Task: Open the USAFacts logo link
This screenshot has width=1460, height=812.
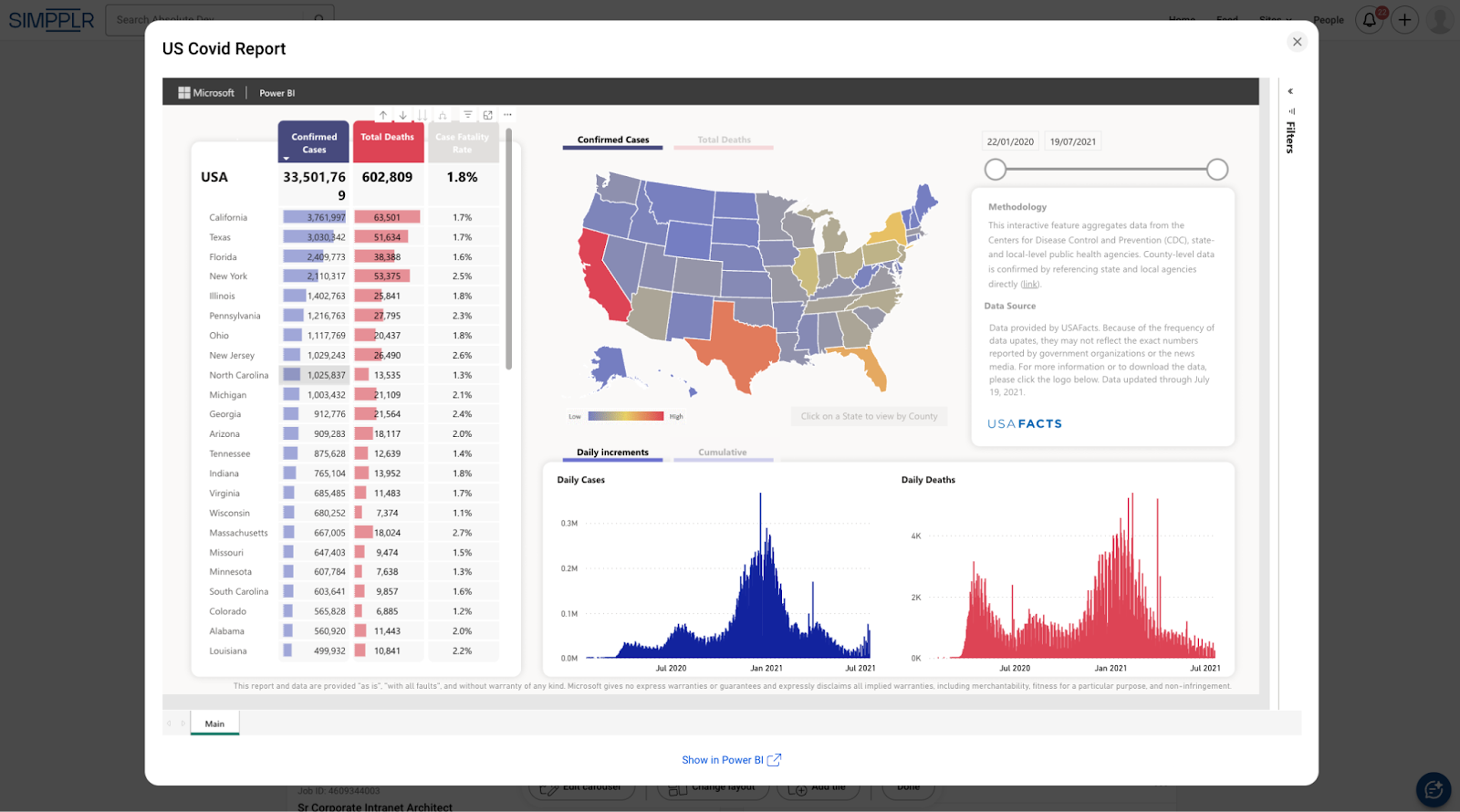Action: point(1025,424)
